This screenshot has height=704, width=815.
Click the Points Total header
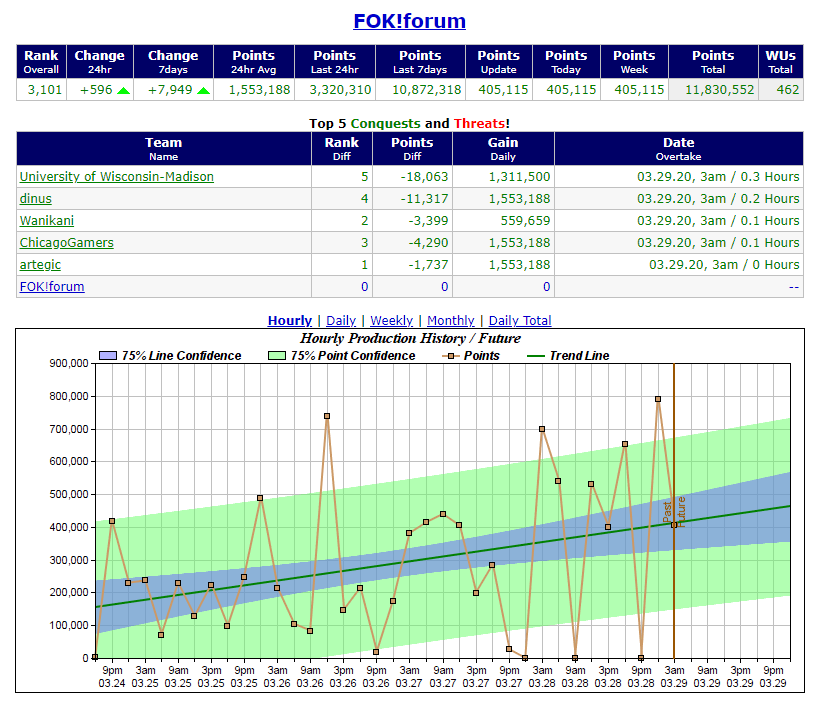point(713,62)
